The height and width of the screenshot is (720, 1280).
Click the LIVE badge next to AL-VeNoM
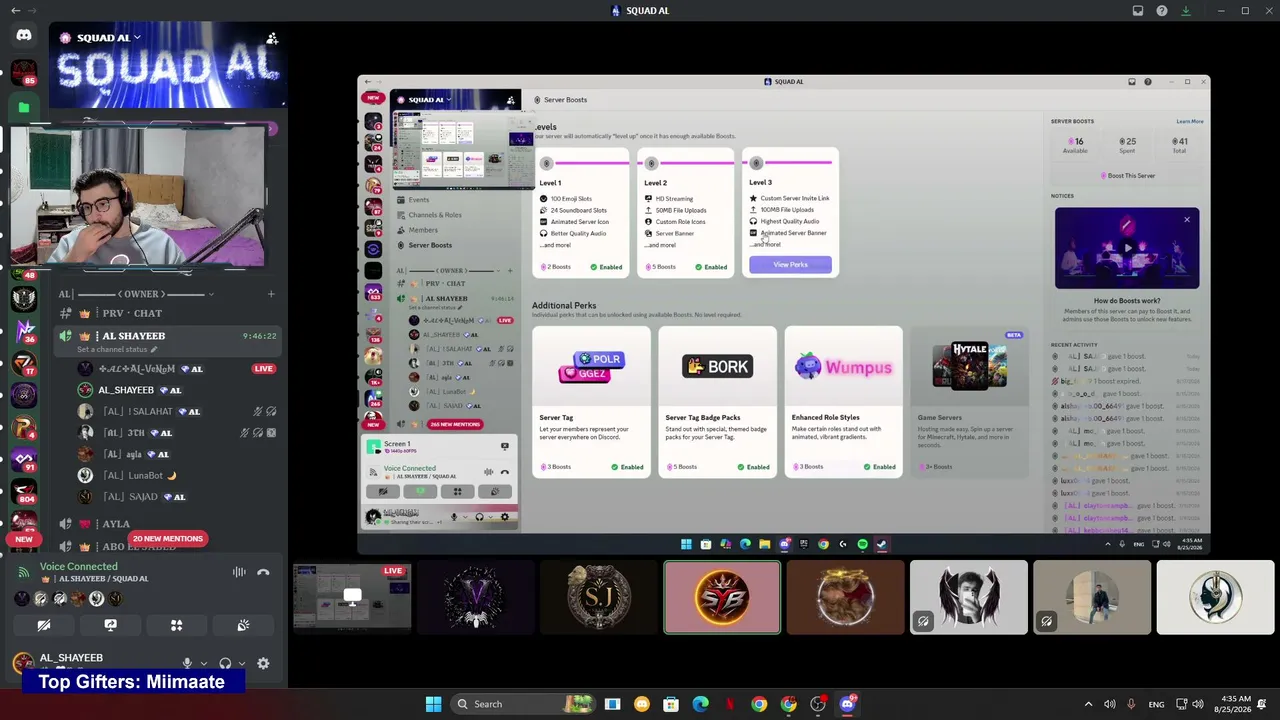263,369
